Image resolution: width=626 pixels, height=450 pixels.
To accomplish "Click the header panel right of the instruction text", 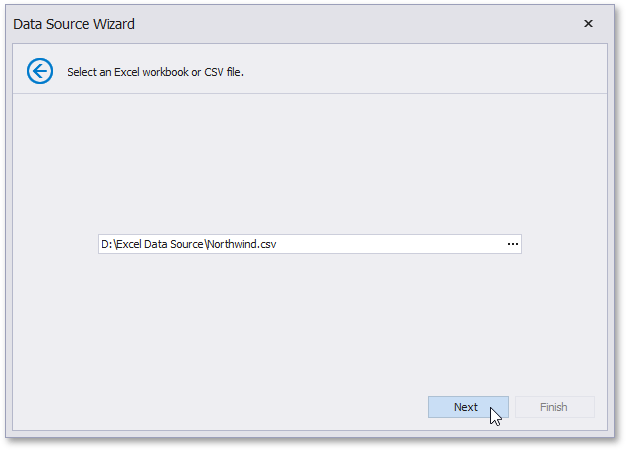I will point(420,72).
